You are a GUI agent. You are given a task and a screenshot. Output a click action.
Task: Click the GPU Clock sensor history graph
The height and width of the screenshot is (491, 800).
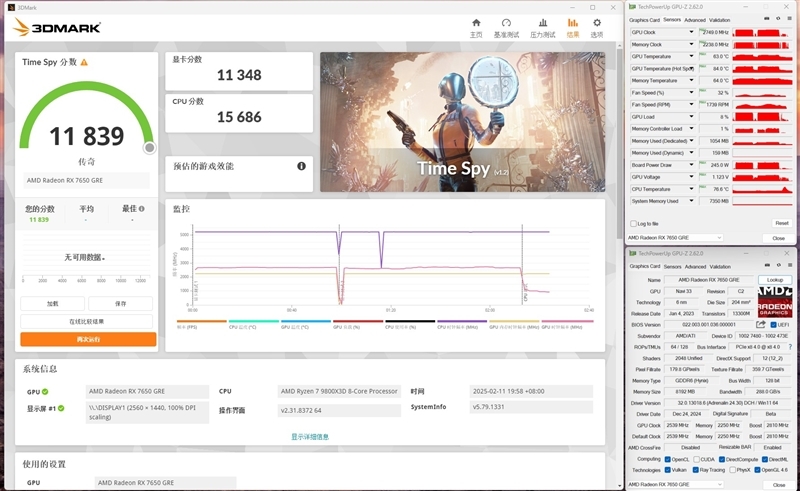point(763,32)
